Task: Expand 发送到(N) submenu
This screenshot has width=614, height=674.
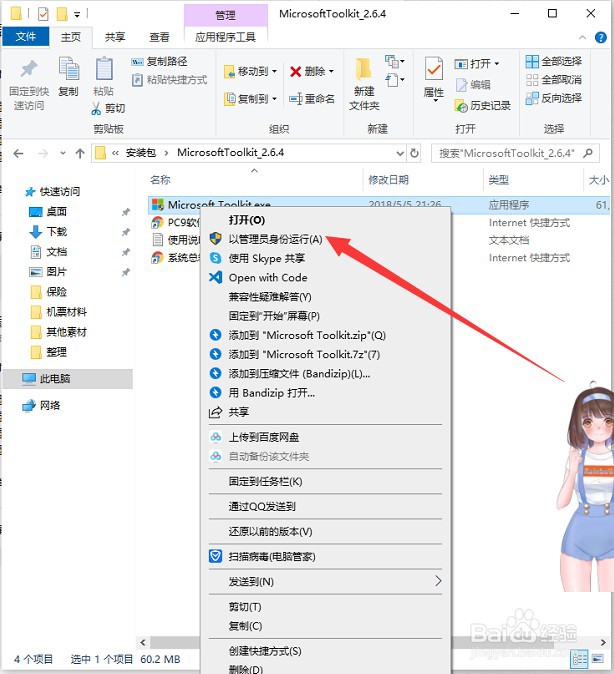Action: 325,582
